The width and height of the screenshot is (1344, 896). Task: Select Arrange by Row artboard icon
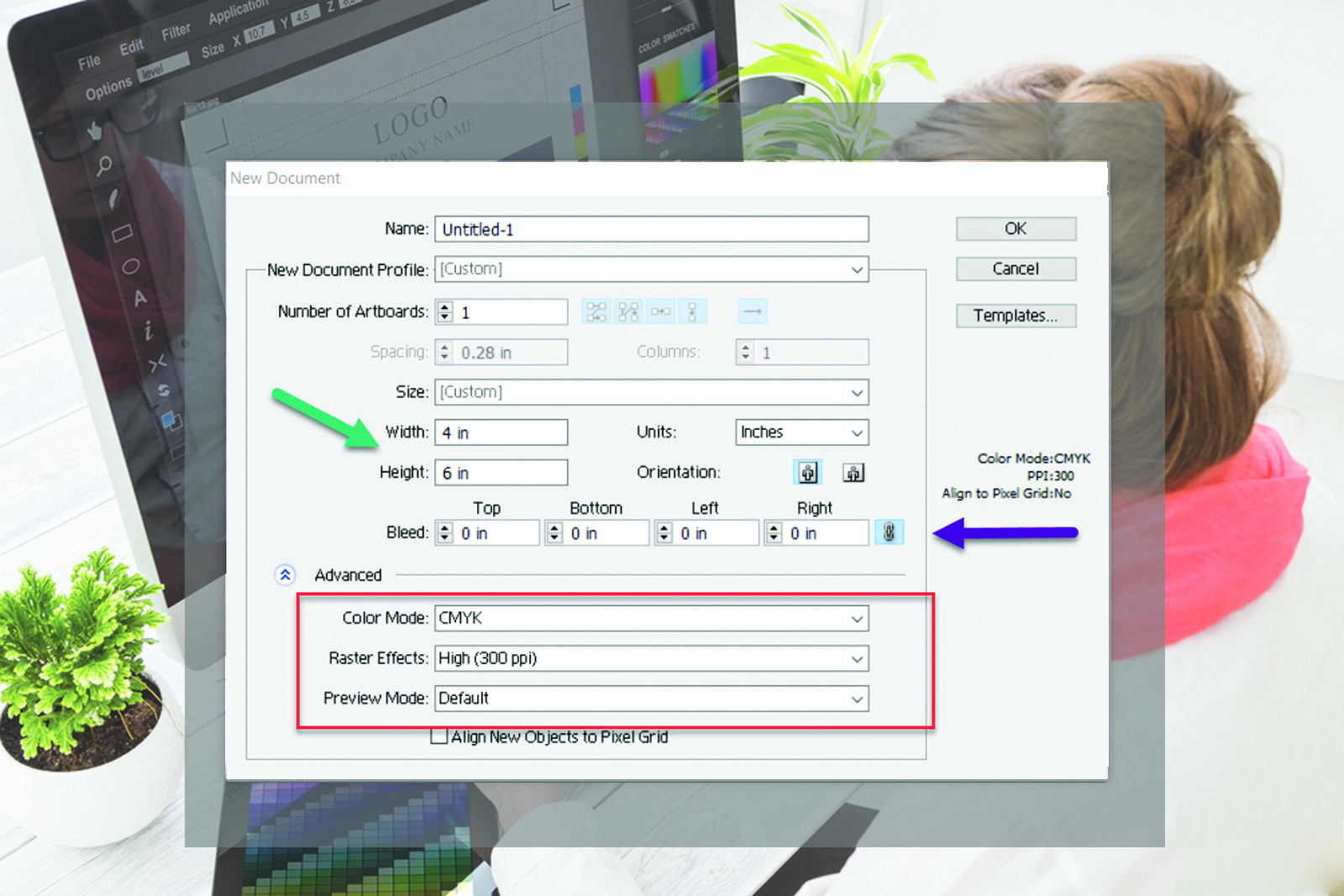point(660,312)
